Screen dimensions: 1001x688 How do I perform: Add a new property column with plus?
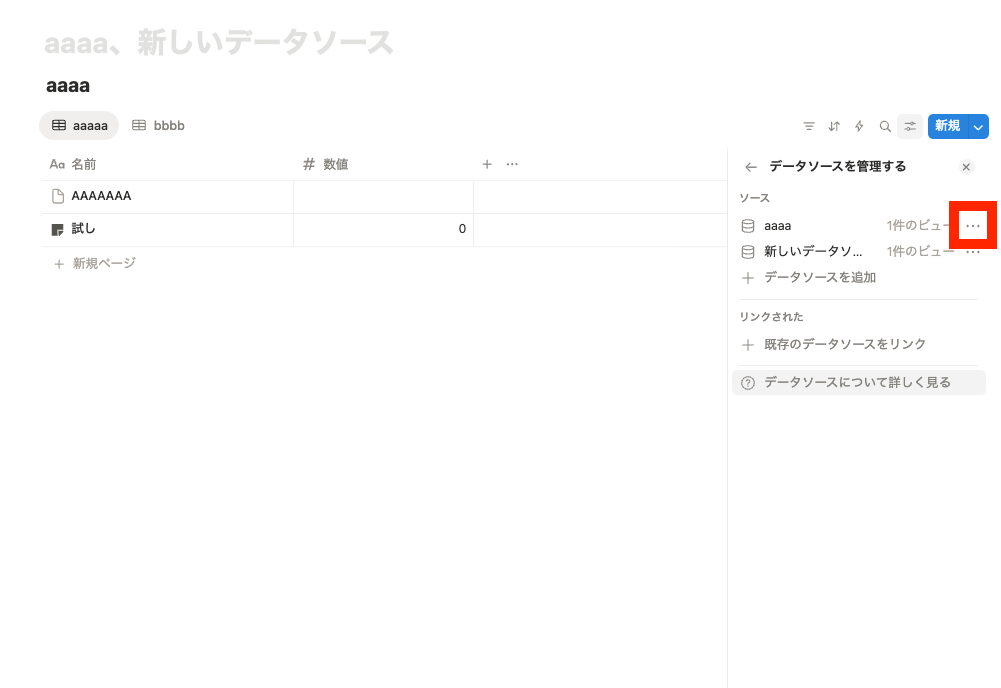[x=487, y=164]
